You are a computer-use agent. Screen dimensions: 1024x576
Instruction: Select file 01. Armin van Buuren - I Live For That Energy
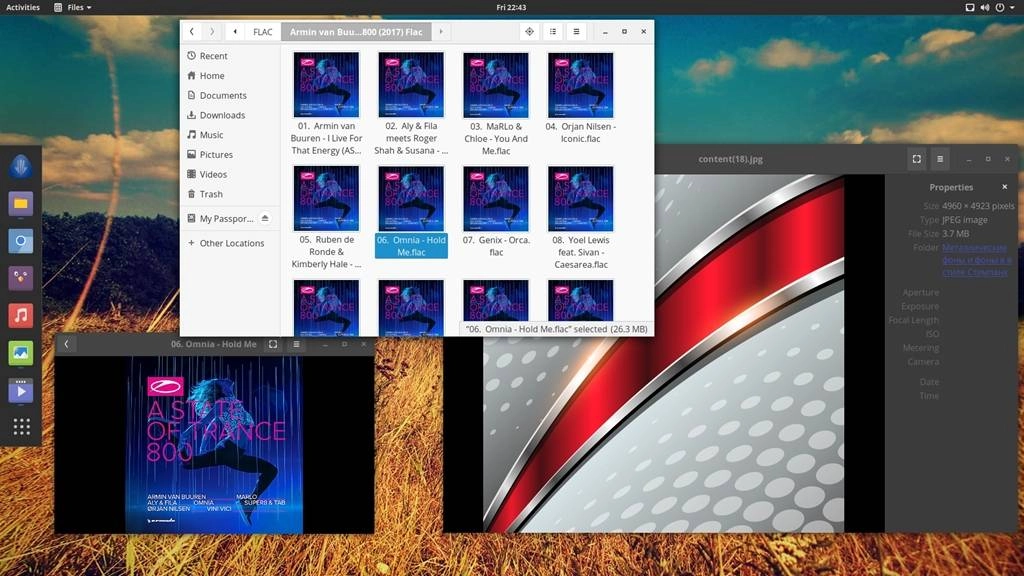[327, 104]
